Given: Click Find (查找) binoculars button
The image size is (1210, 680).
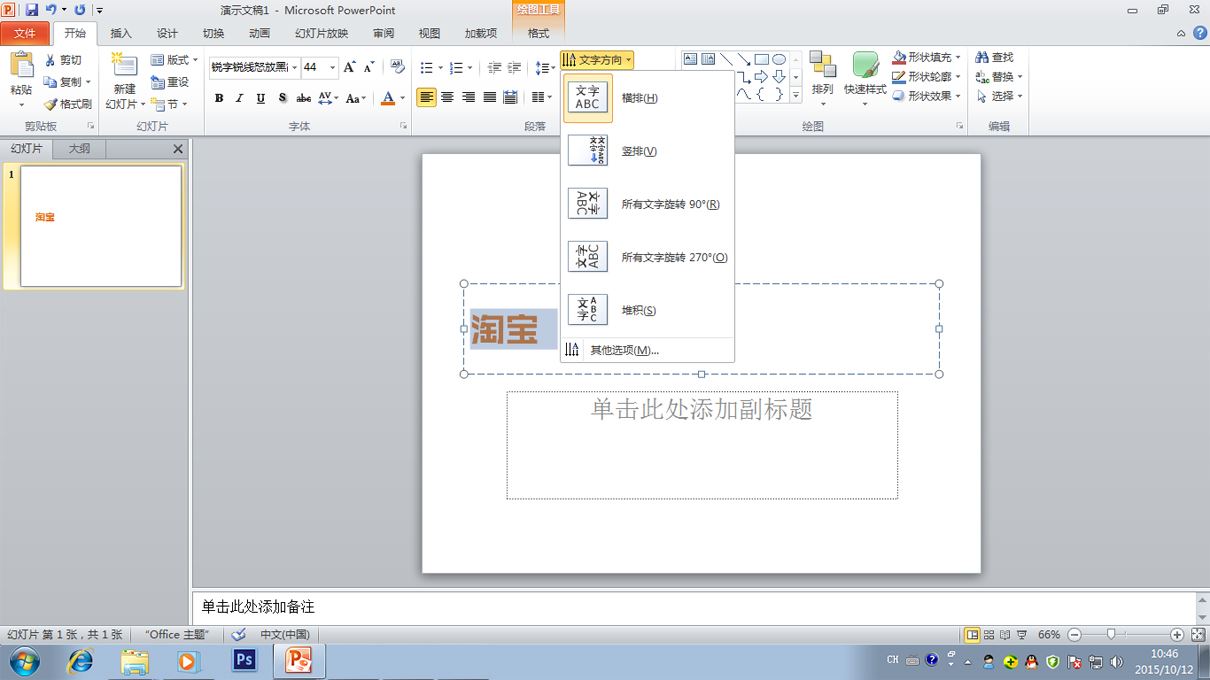Looking at the screenshot, I should (x=994, y=57).
